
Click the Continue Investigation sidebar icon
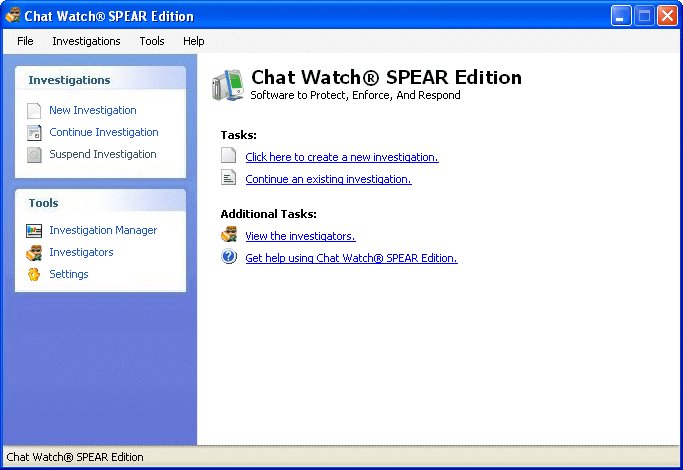click(x=34, y=132)
